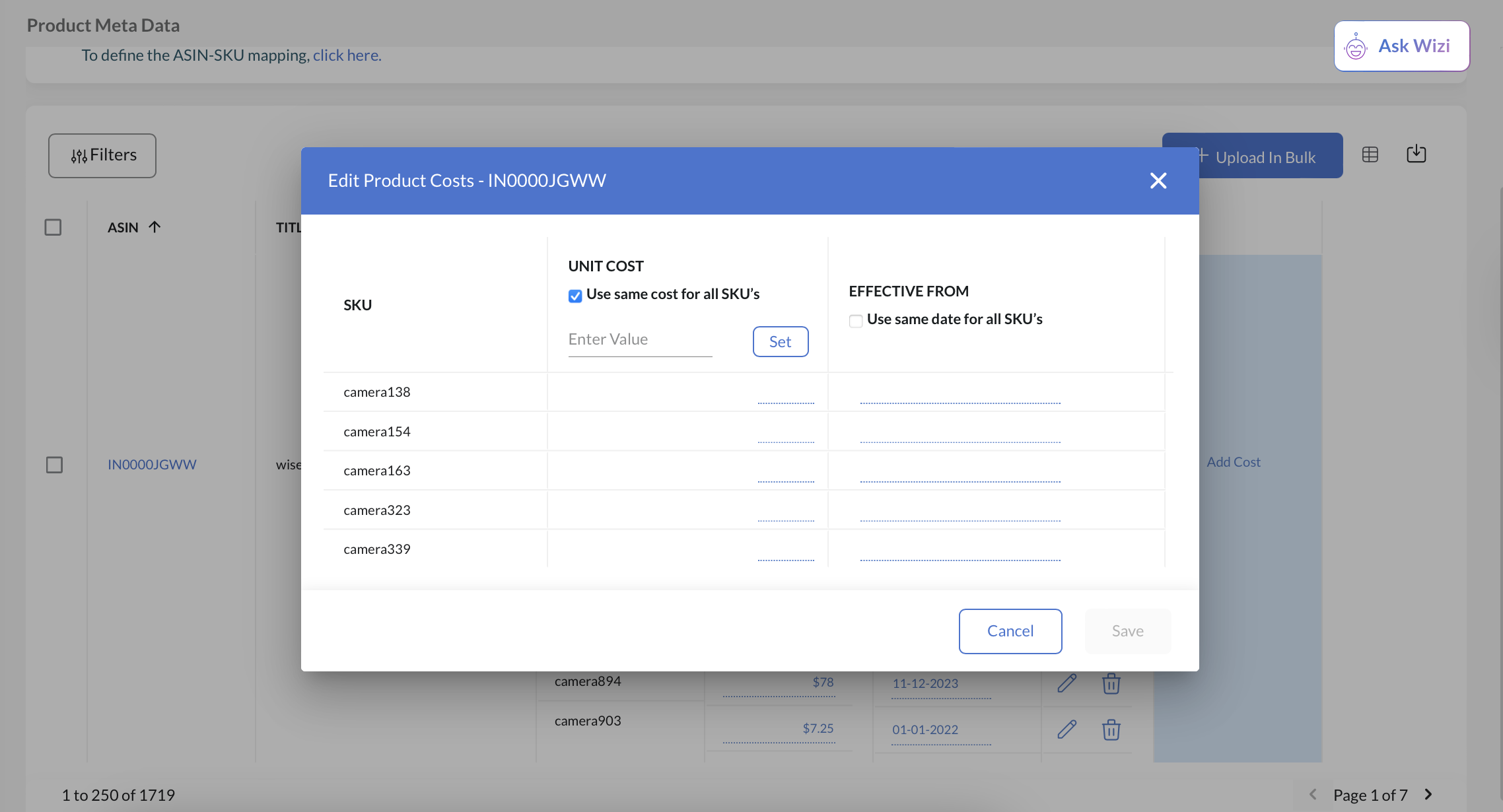Screen dimensions: 1503x812
Task: Open the click here ASIN-SKU mapping link
Action: [347, 55]
